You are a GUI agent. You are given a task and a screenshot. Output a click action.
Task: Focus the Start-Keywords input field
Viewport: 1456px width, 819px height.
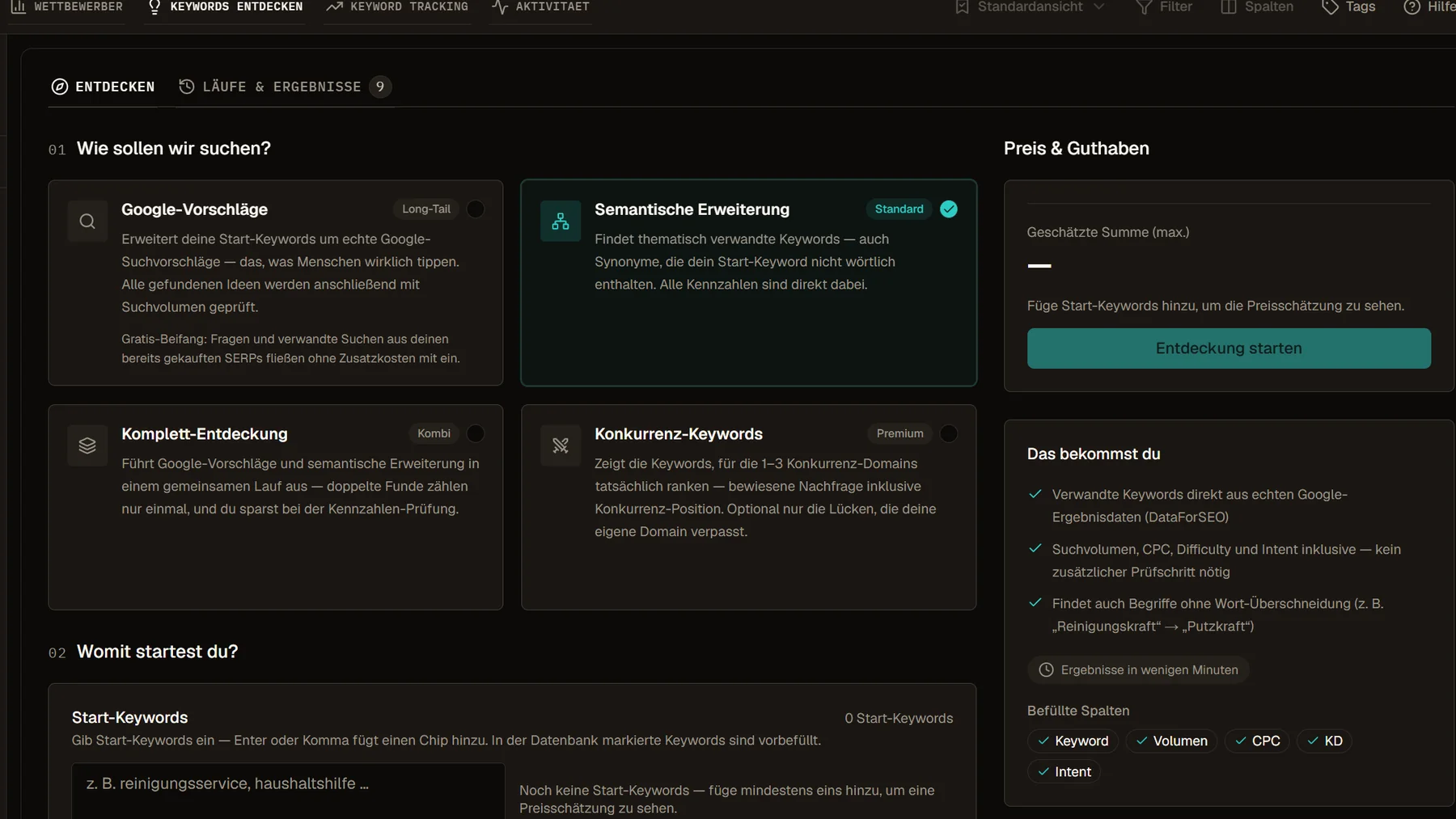click(288, 791)
